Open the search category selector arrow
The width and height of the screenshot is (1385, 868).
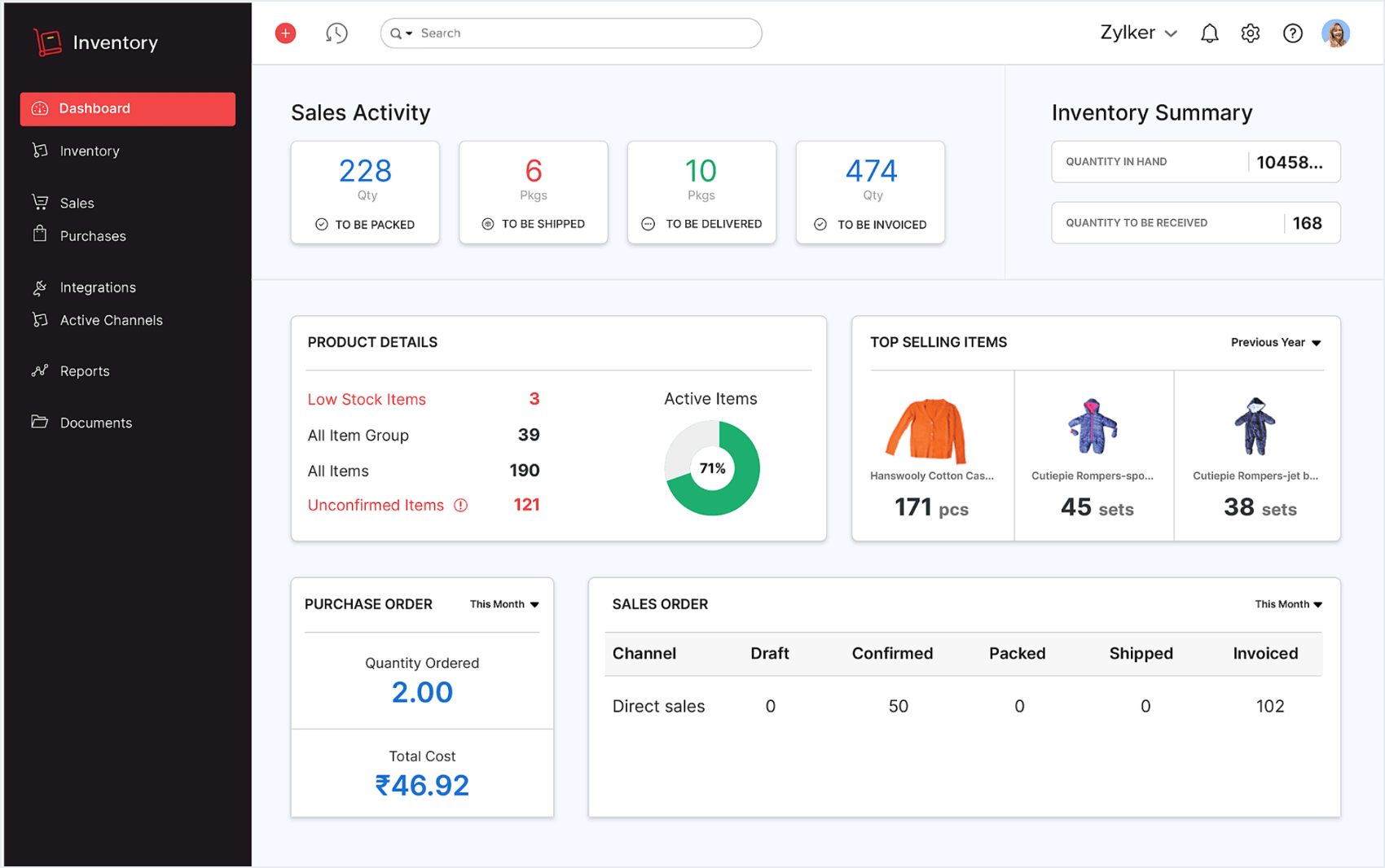pos(410,33)
